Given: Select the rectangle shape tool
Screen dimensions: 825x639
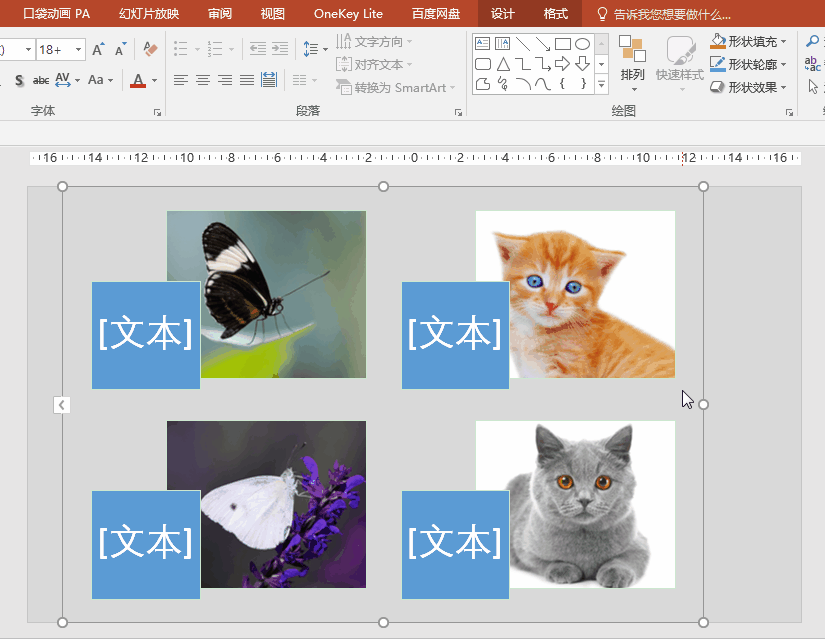Looking at the screenshot, I should tap(562, 44).
